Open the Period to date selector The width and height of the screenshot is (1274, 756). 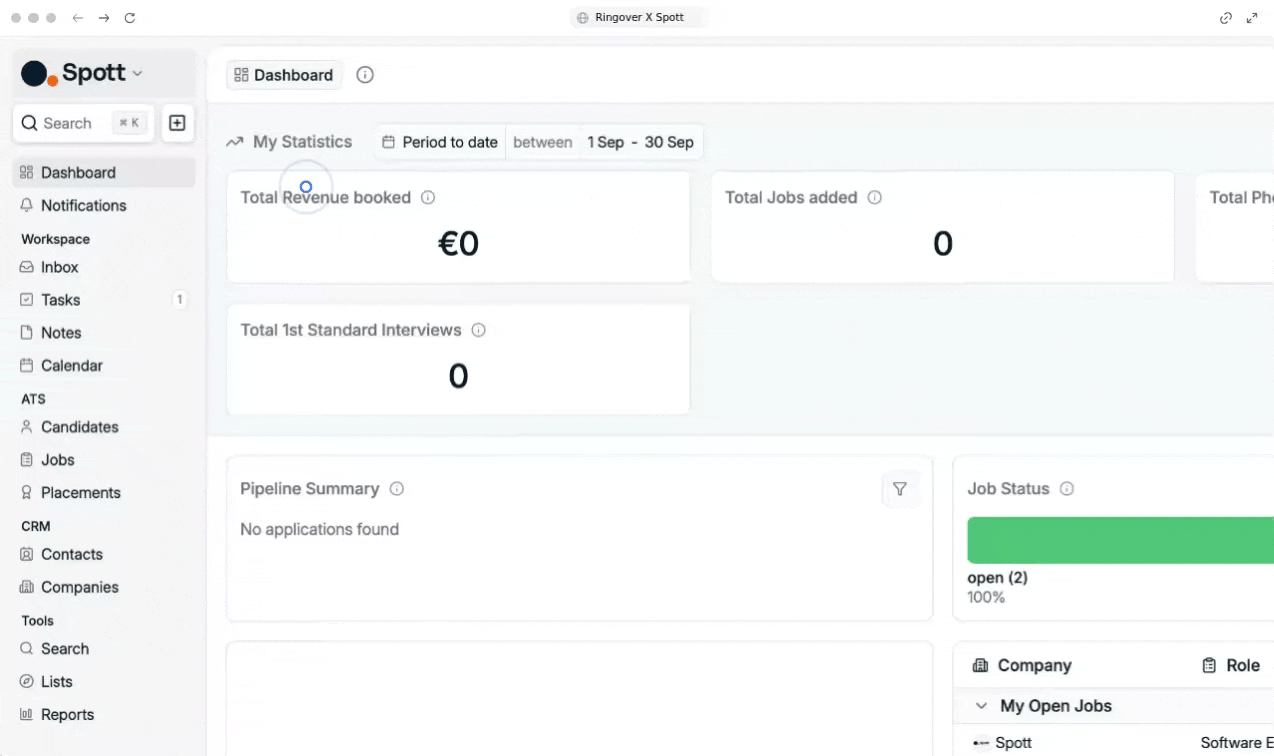tap(440, 142)
